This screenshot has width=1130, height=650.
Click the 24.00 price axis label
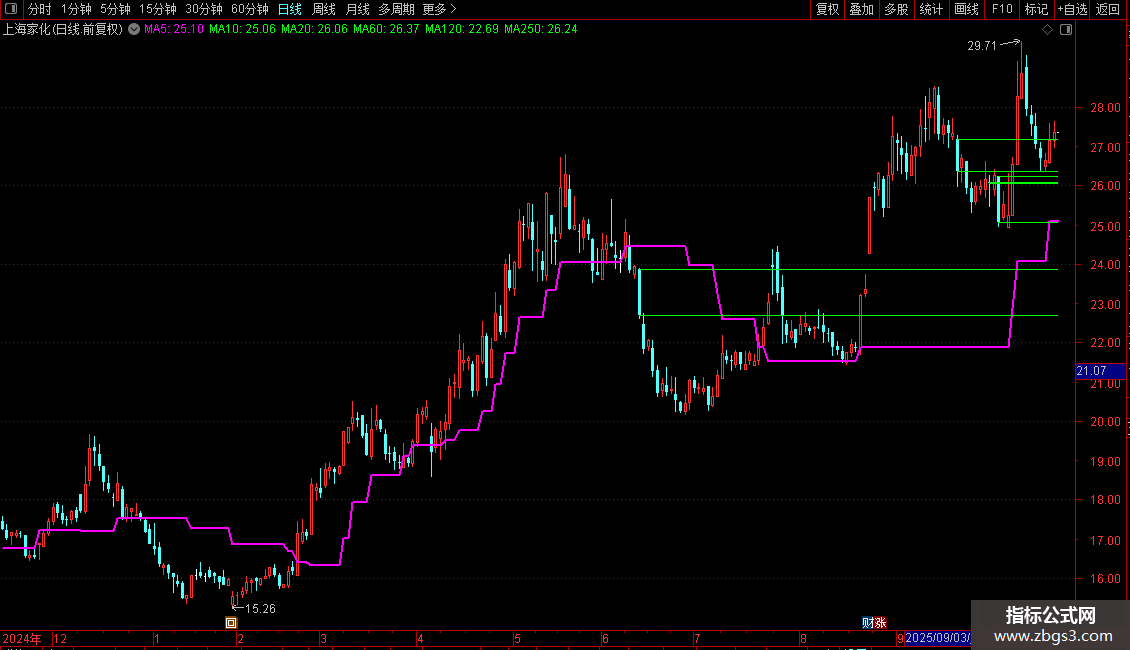click(1105, 265)
